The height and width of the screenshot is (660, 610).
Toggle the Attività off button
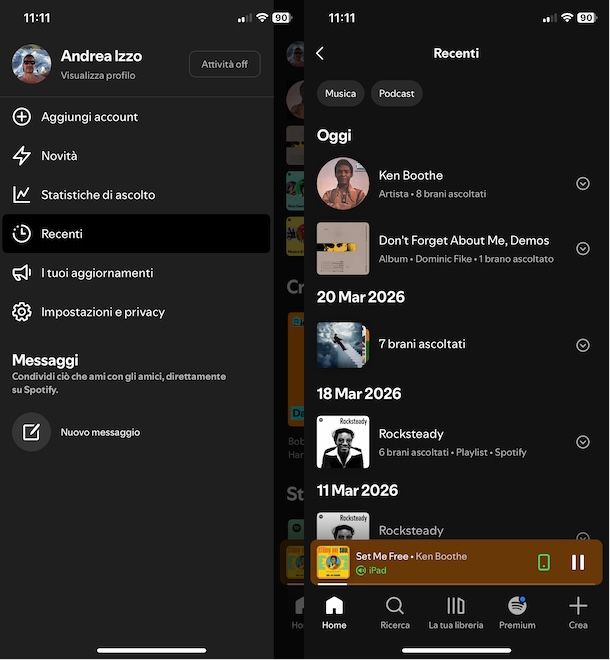click(225, 64)
